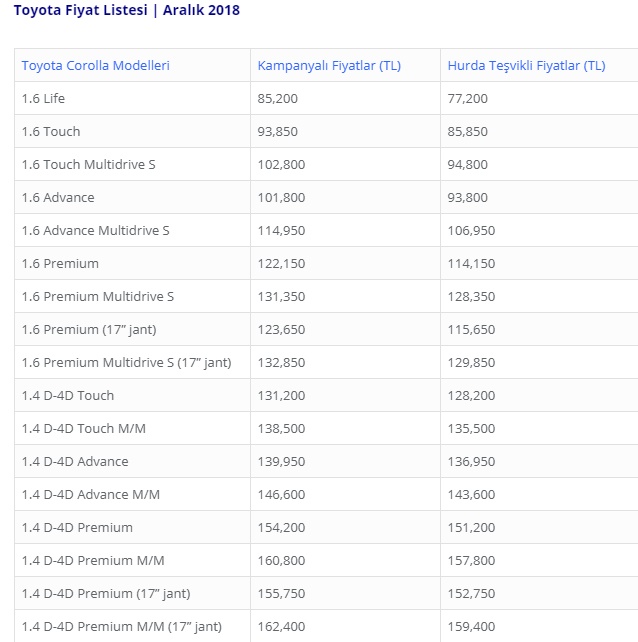
Task: Click the scrap-incentive price 157,800
Action: point(471,561)
